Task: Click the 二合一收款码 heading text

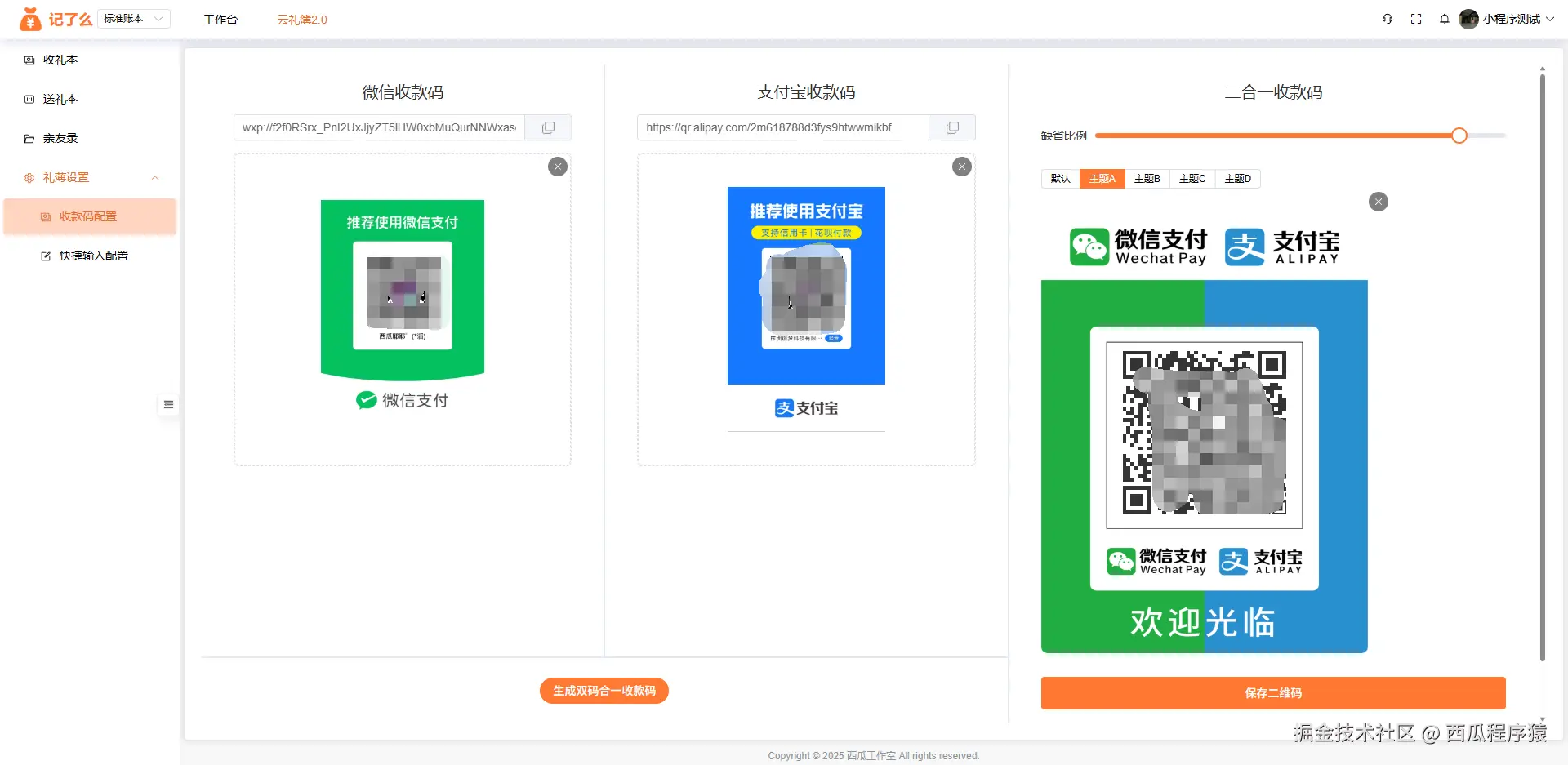Action: coord(1273,92)
